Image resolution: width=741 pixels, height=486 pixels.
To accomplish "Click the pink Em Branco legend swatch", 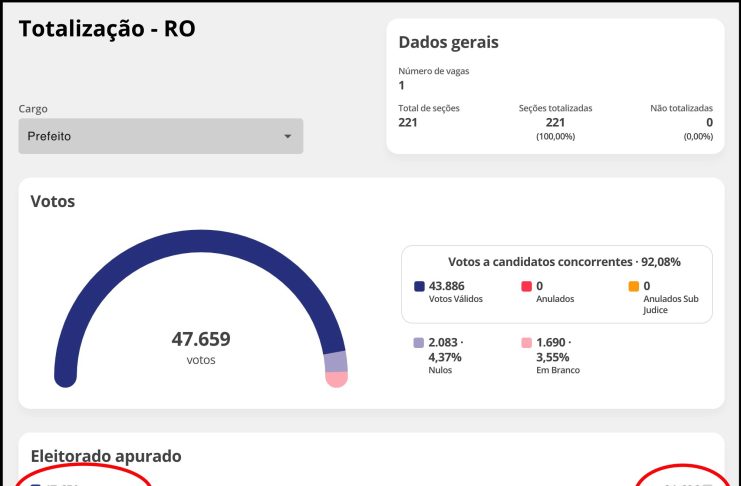I will pyautogui.click(x=526, y=342).
